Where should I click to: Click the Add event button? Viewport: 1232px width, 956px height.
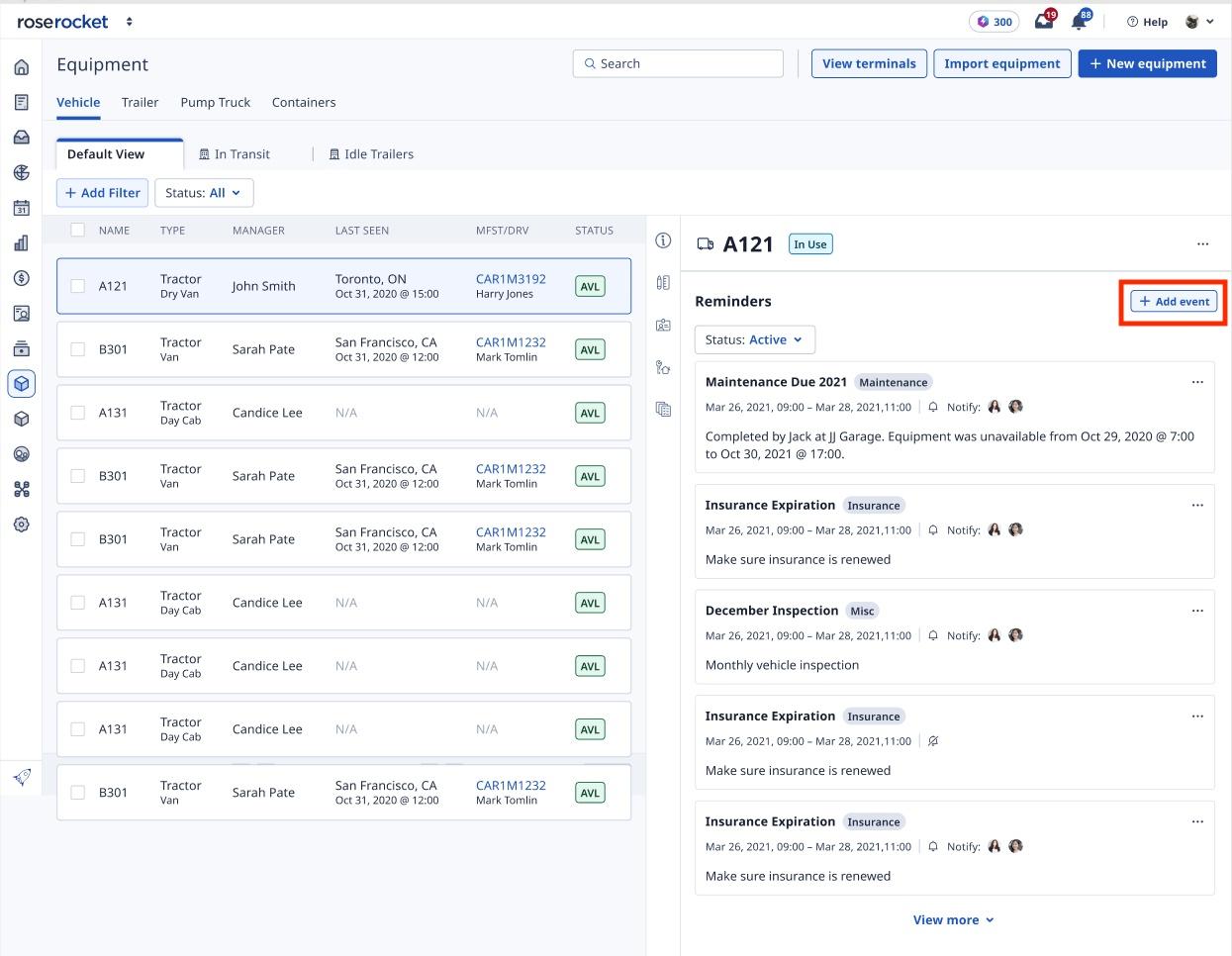1174,302
